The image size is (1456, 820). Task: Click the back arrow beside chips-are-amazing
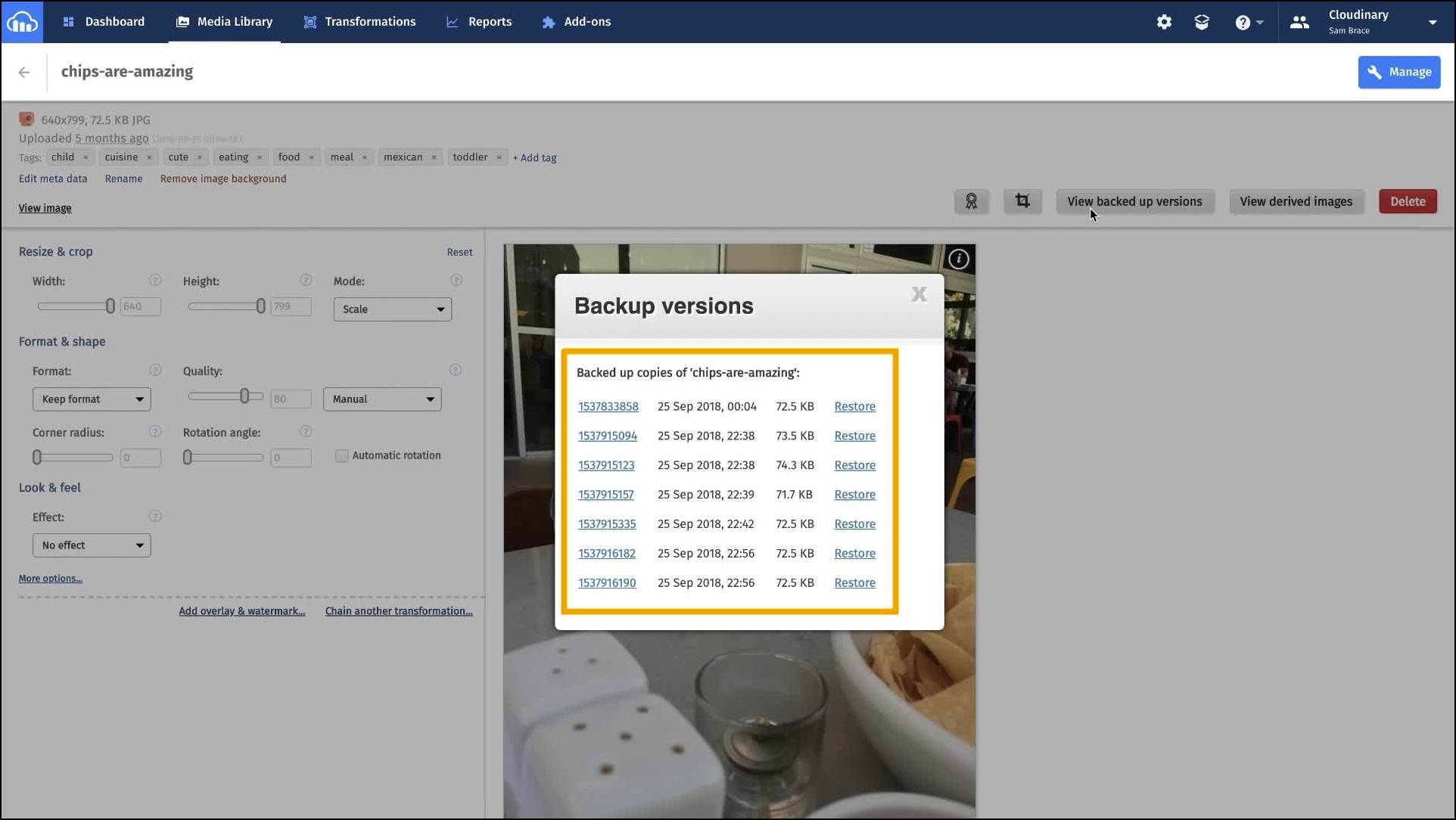[23, 72]
